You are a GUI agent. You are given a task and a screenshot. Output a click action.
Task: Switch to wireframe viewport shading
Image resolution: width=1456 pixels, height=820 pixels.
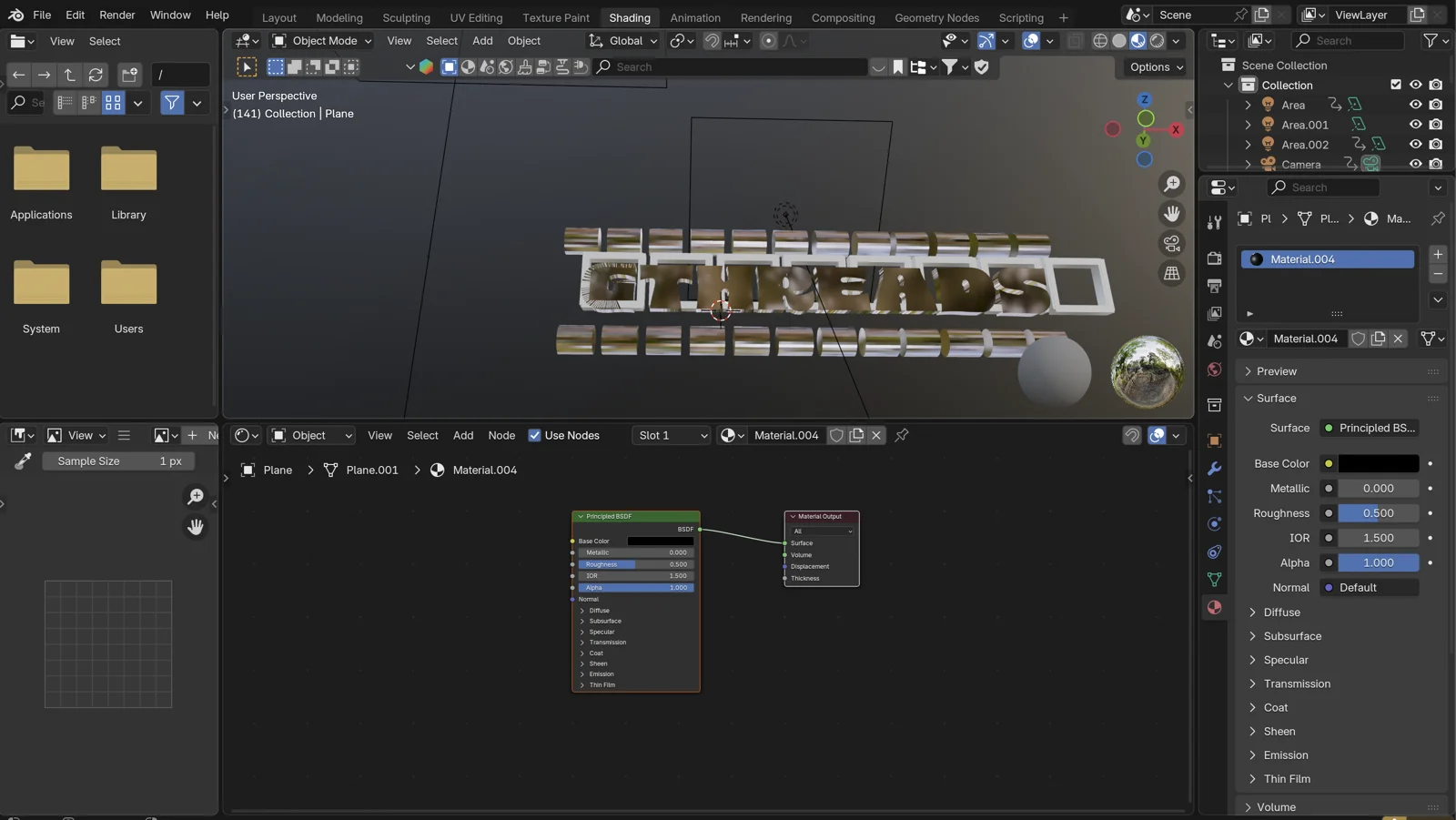pyautogui.click(x=1100, y=41)
